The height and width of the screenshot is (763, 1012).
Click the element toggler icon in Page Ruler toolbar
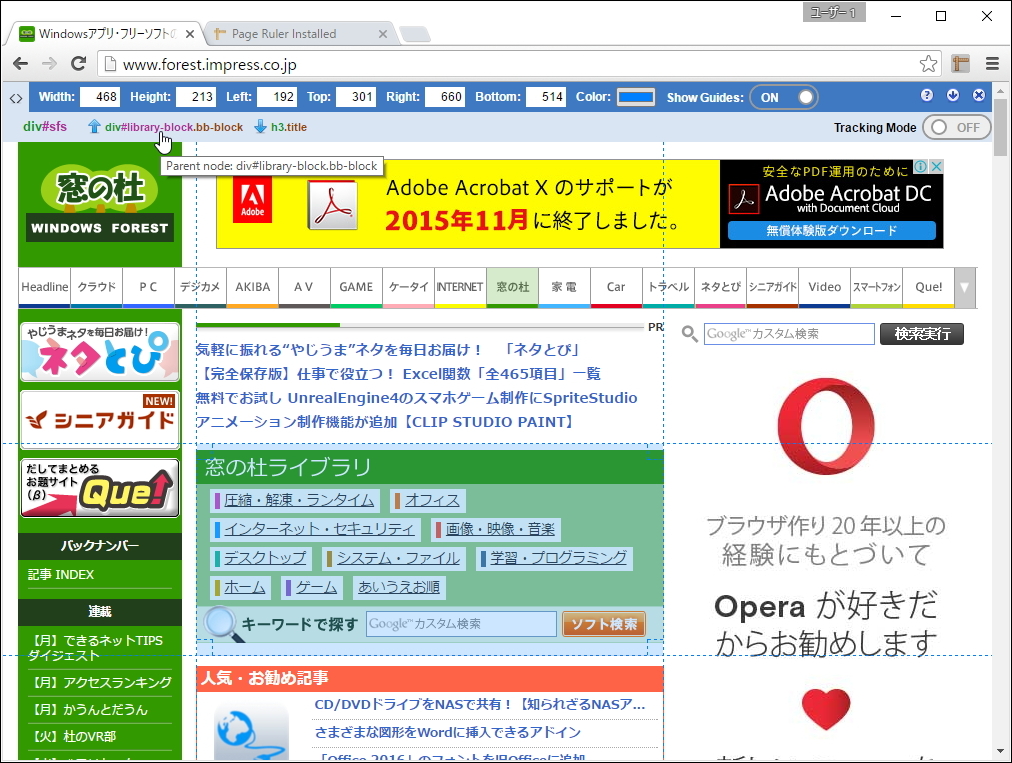14,97
